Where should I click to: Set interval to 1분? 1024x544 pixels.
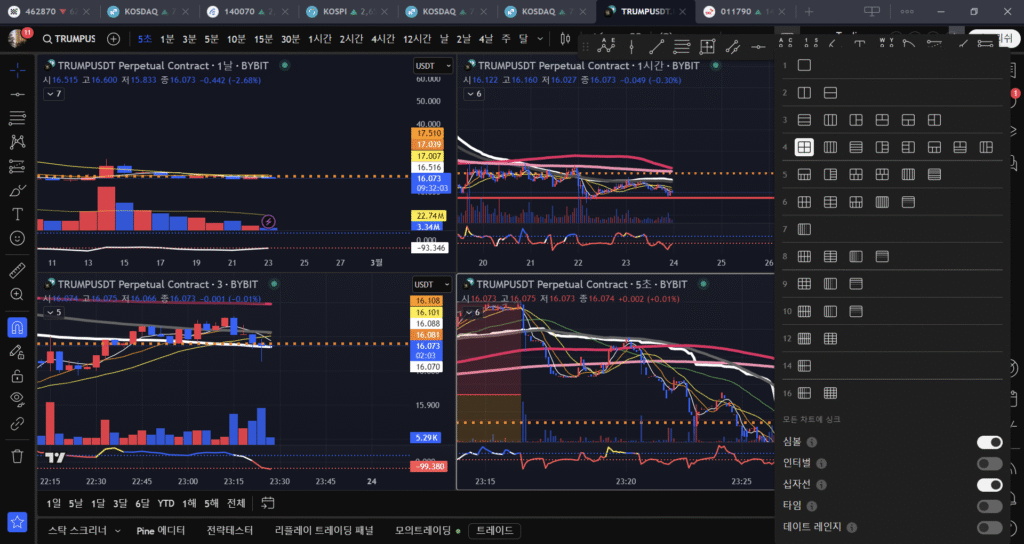click(x=167, y=39)
